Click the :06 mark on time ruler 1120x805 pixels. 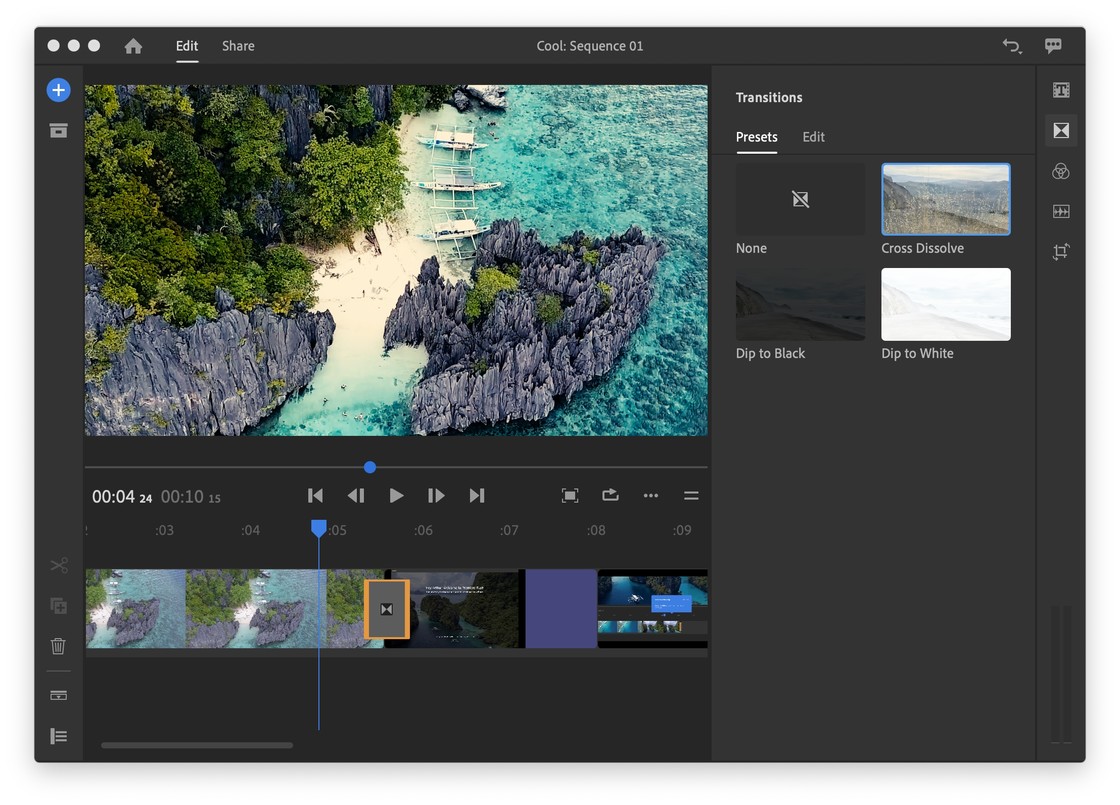[x=423, y=530]
